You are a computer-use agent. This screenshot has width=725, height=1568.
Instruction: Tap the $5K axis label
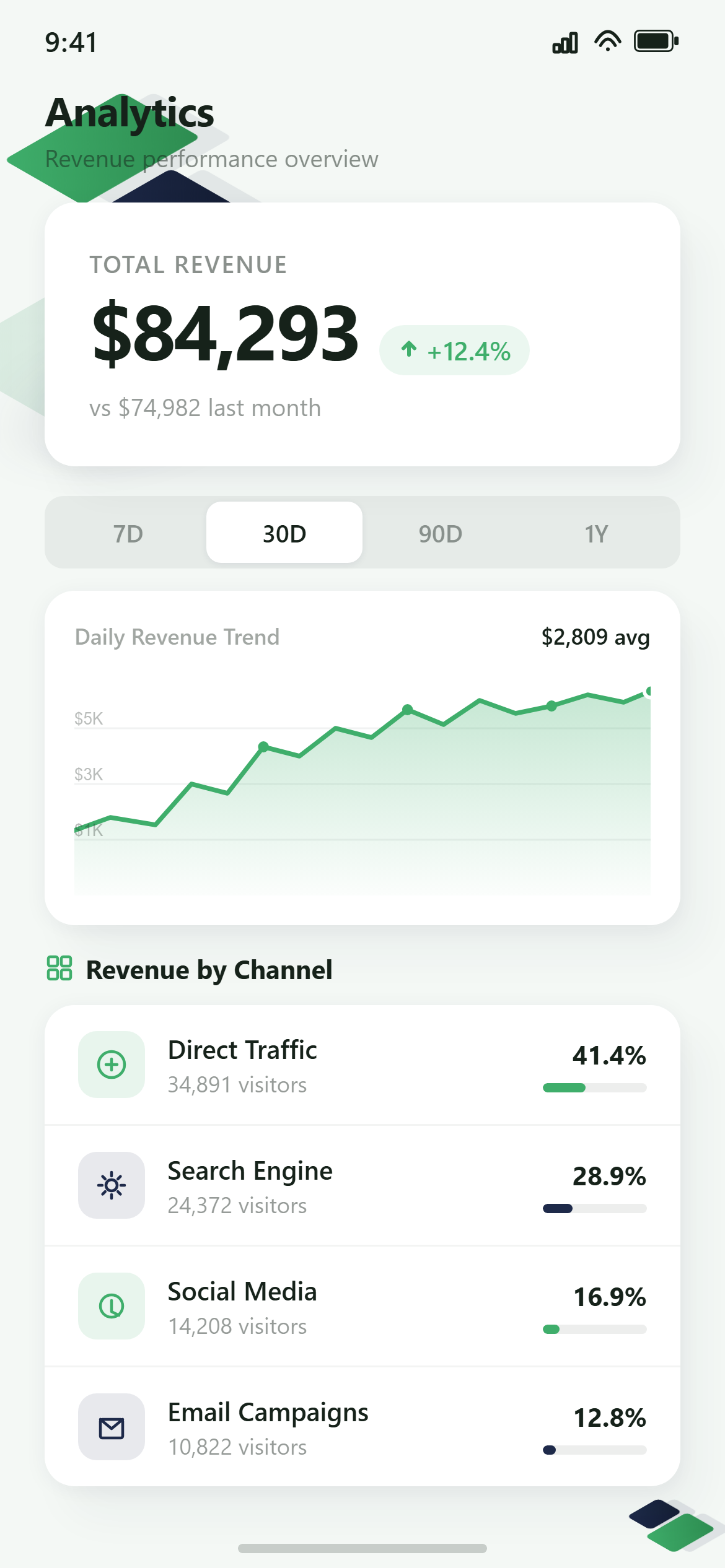(89, 719)
